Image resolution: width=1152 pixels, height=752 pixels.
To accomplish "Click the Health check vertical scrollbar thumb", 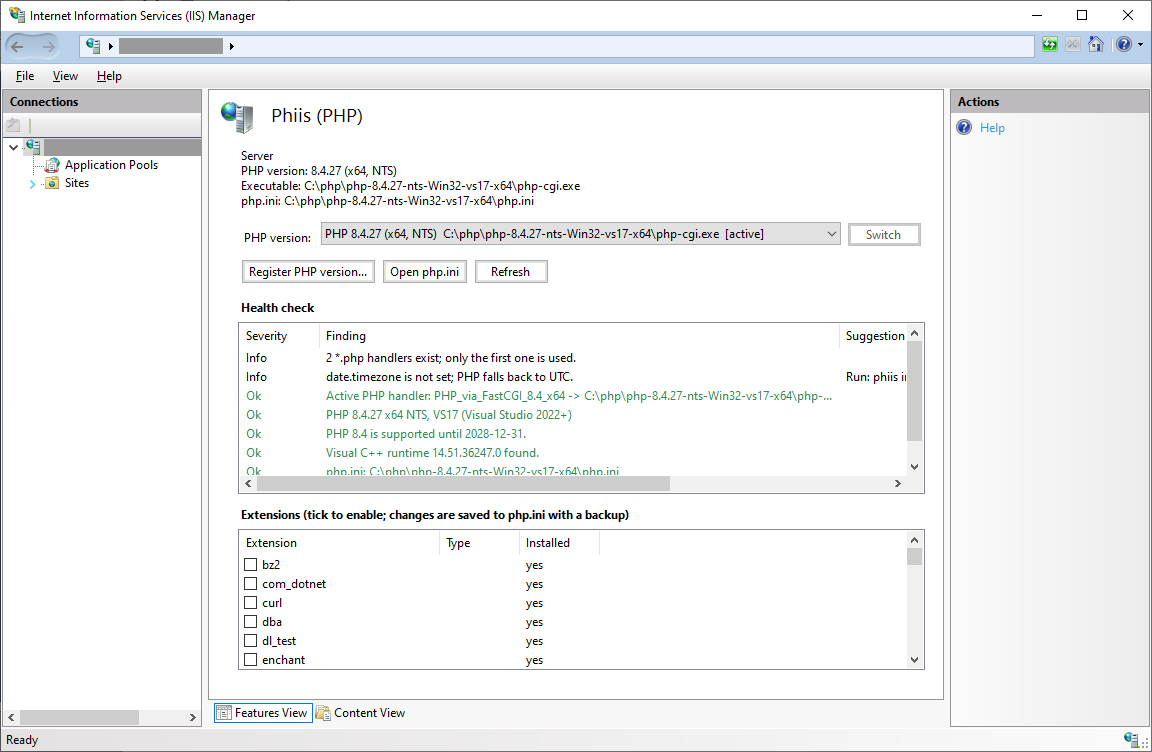I will [x=914, y=391].
